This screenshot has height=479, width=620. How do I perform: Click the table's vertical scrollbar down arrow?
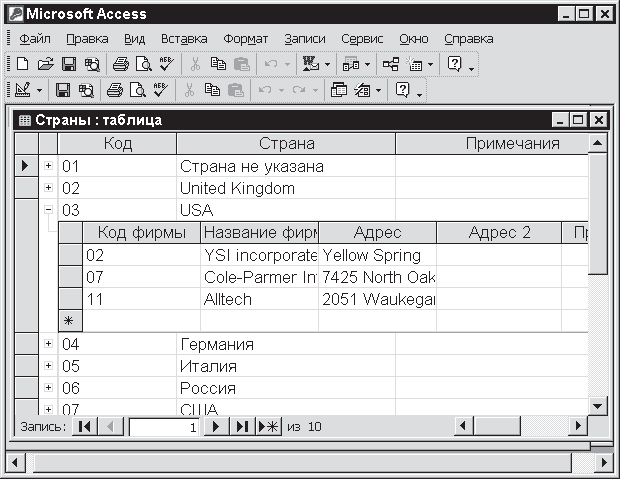pyautogui.click(x=598, y=405)
